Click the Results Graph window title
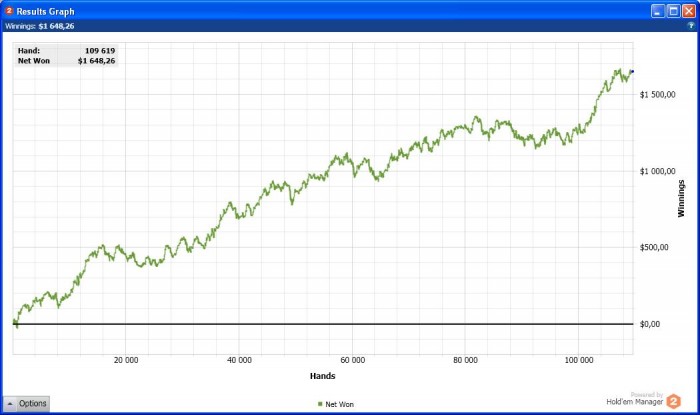This screenshot has width=700, height=415. click(46, 12)
